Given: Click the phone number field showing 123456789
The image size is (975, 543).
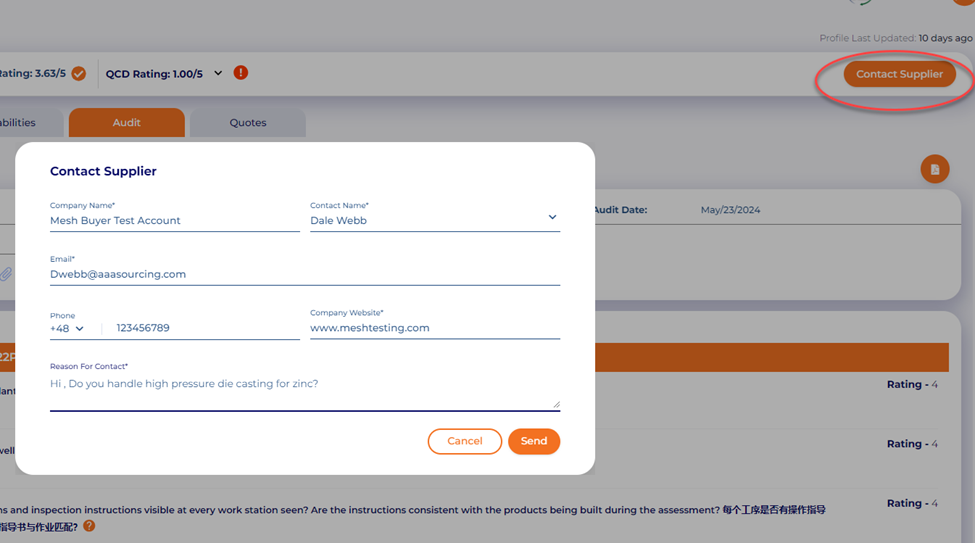Looking at the screenshot, I should (x=205, y=328).
